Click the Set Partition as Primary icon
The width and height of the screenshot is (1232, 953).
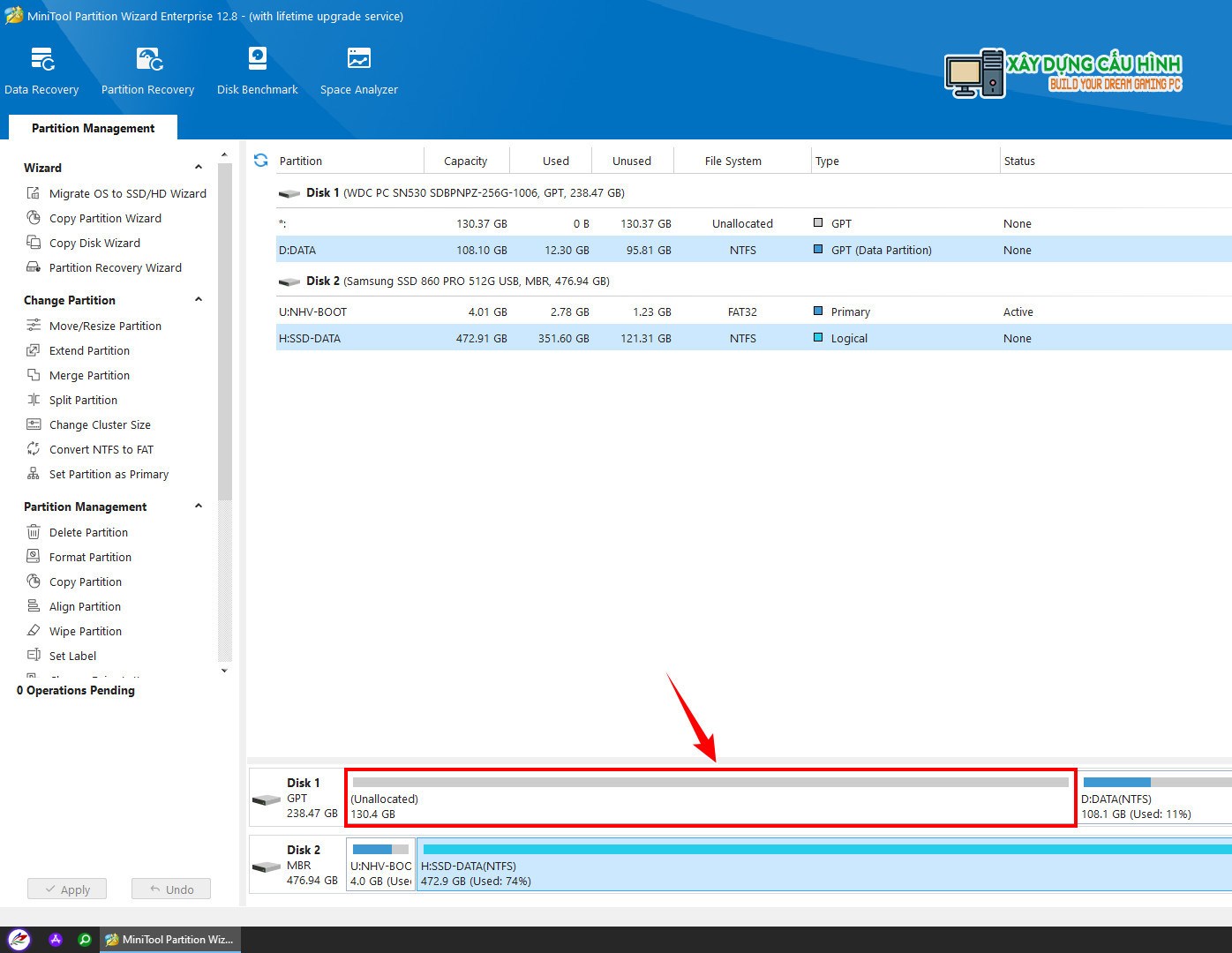coord(34,474)
